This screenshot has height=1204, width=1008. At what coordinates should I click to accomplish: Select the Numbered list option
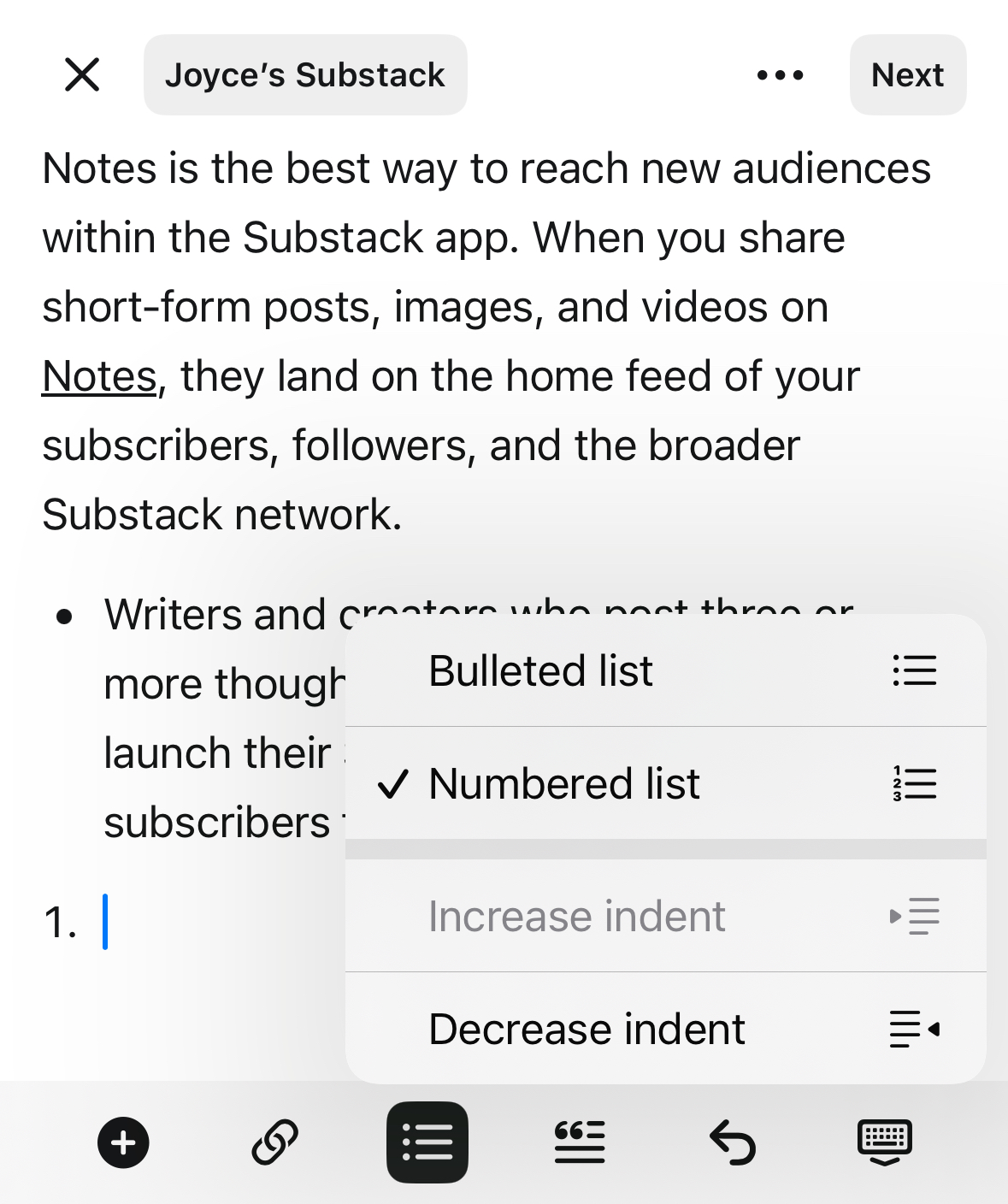click(665, 783)
